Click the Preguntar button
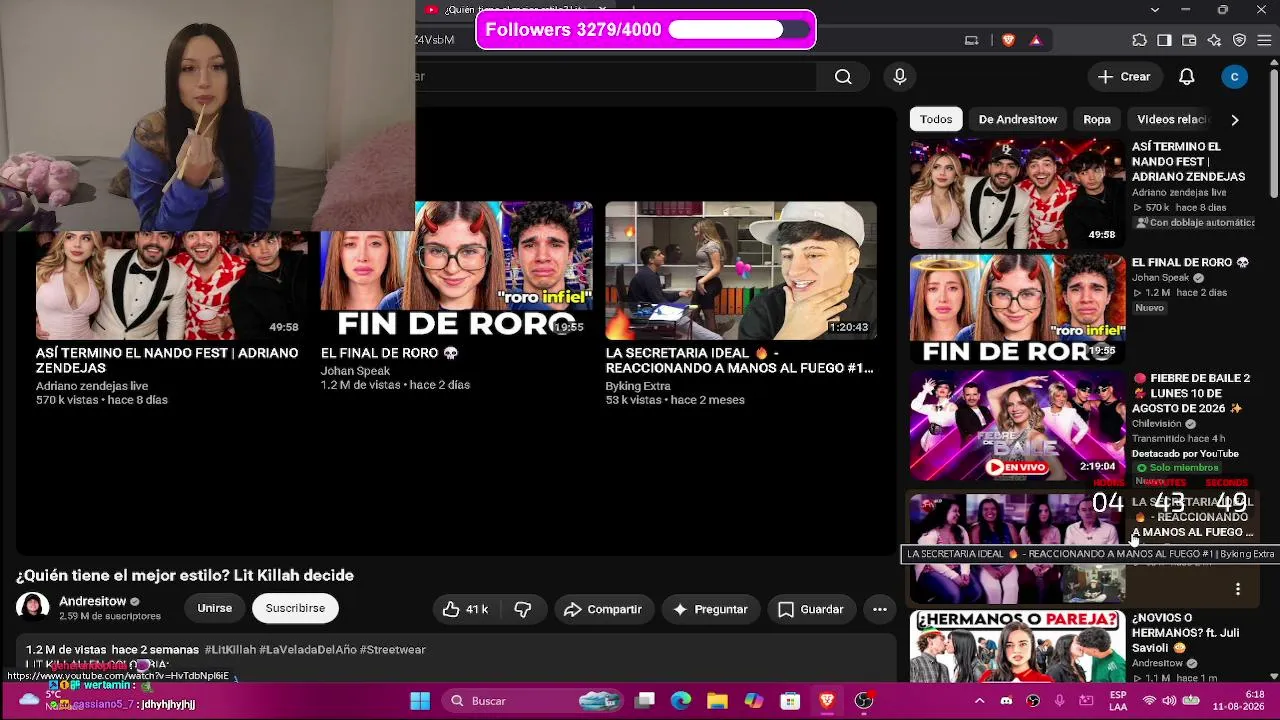Screen dimensions: 1280x720 click(x=710, y=609)
